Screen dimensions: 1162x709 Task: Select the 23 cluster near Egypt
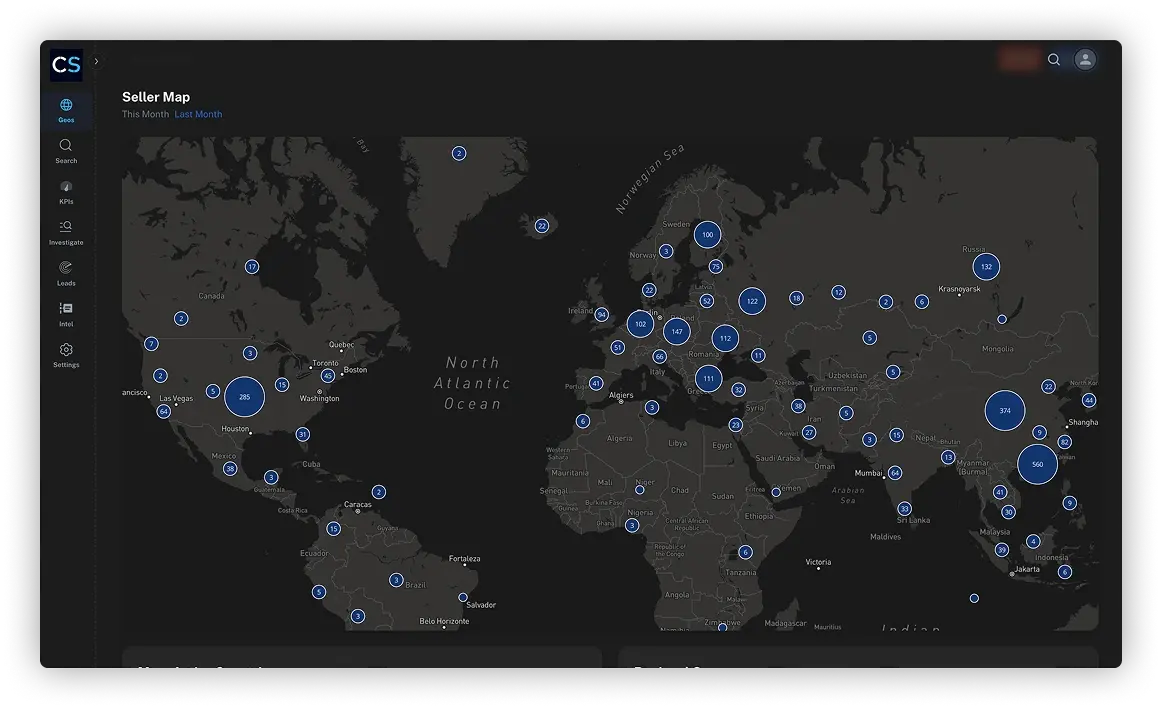(x=735, y=425)
